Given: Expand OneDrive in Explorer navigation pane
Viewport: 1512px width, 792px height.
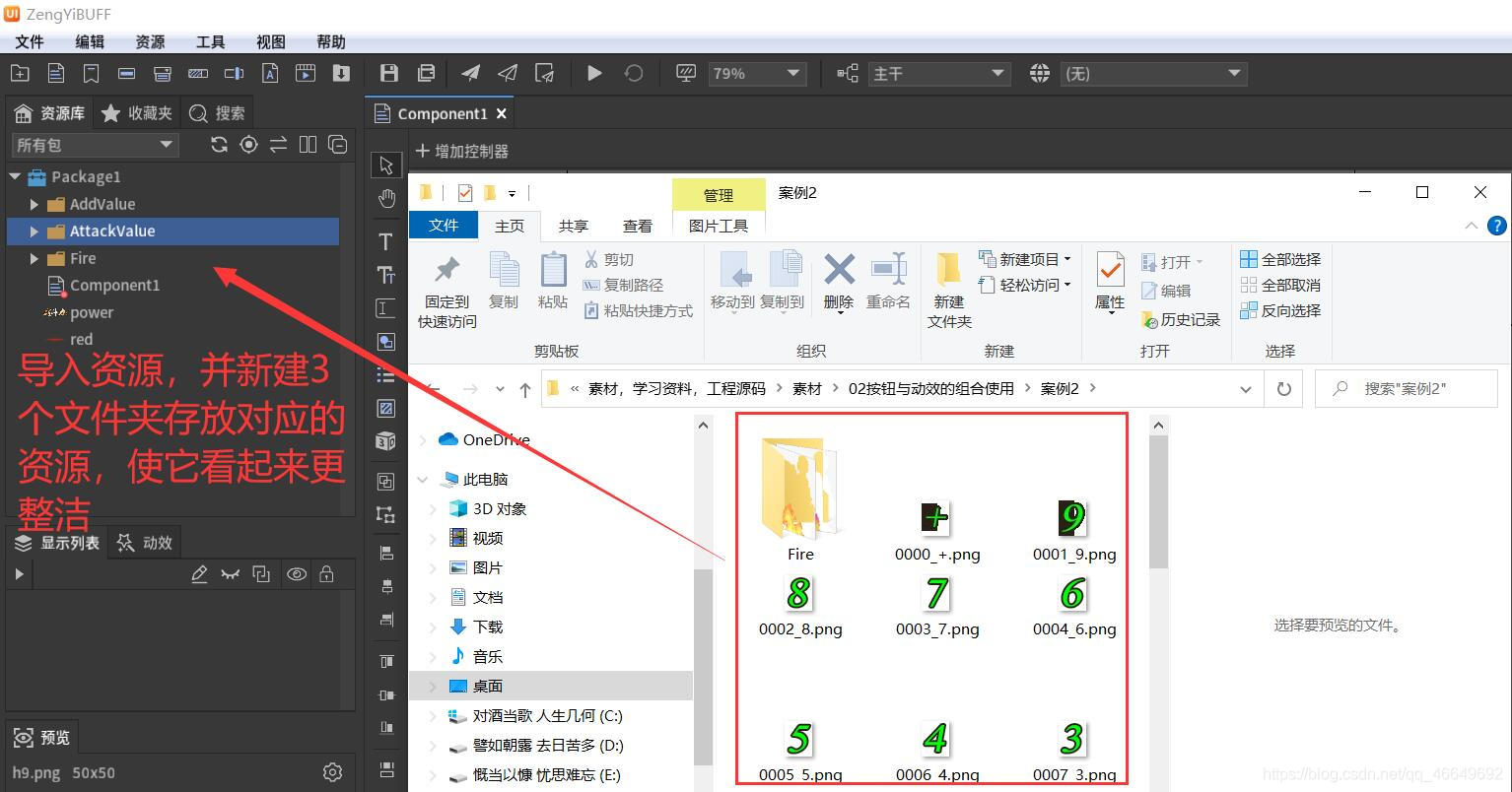Looking at the screenshot, I should point(423,439).
